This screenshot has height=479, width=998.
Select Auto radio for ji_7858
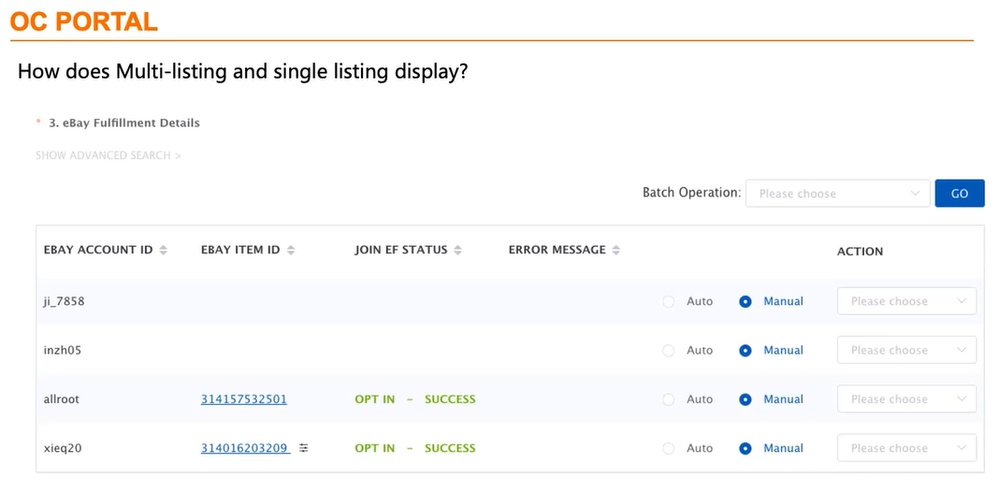point(668,301)
